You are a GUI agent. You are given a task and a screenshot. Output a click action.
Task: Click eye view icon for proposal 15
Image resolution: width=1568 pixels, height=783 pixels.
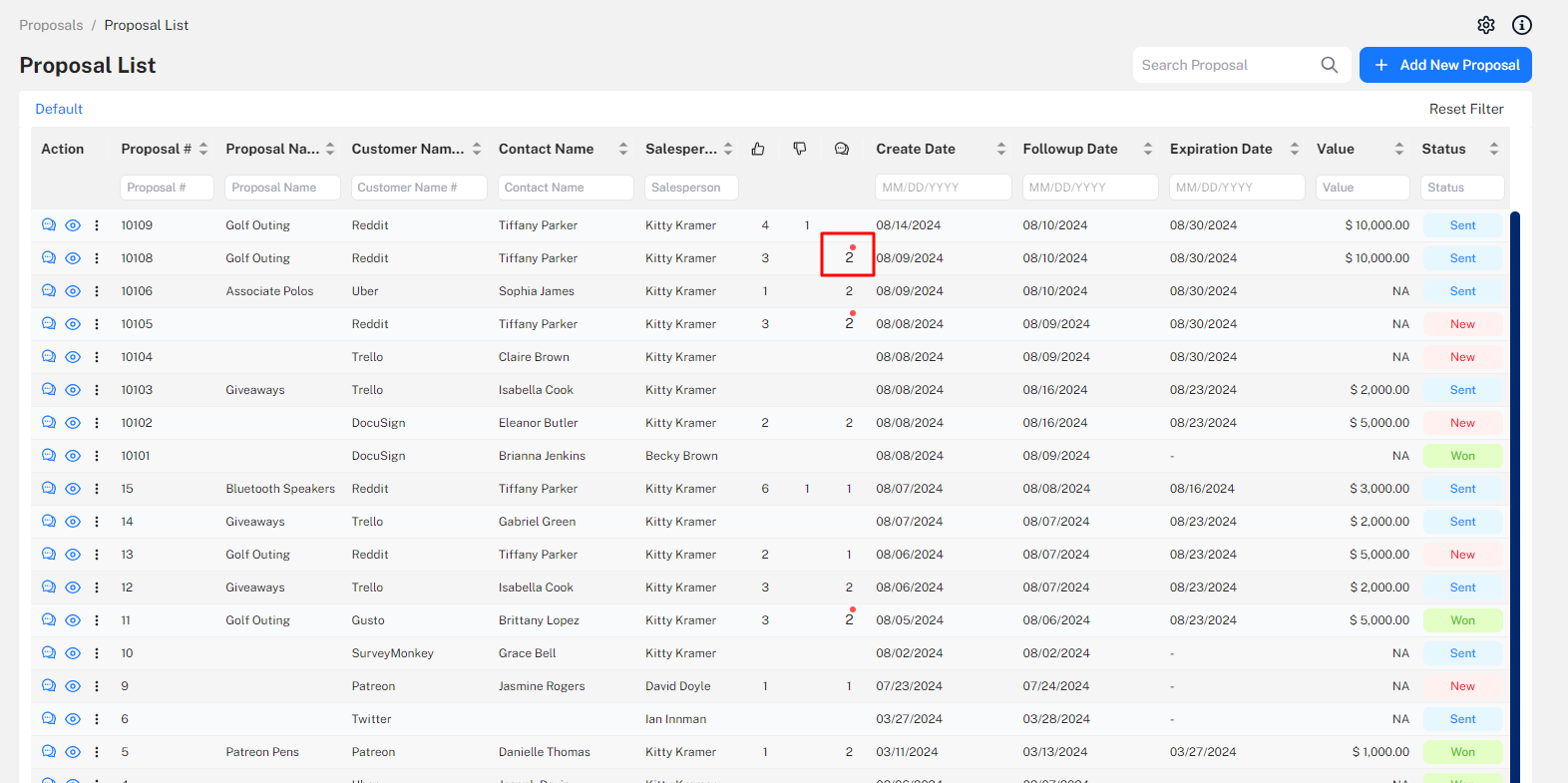[73, 489]
